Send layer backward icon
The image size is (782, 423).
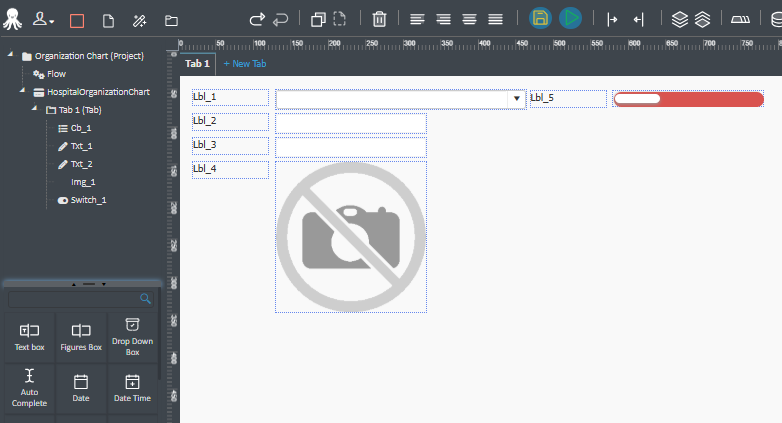tap(702, 19)
